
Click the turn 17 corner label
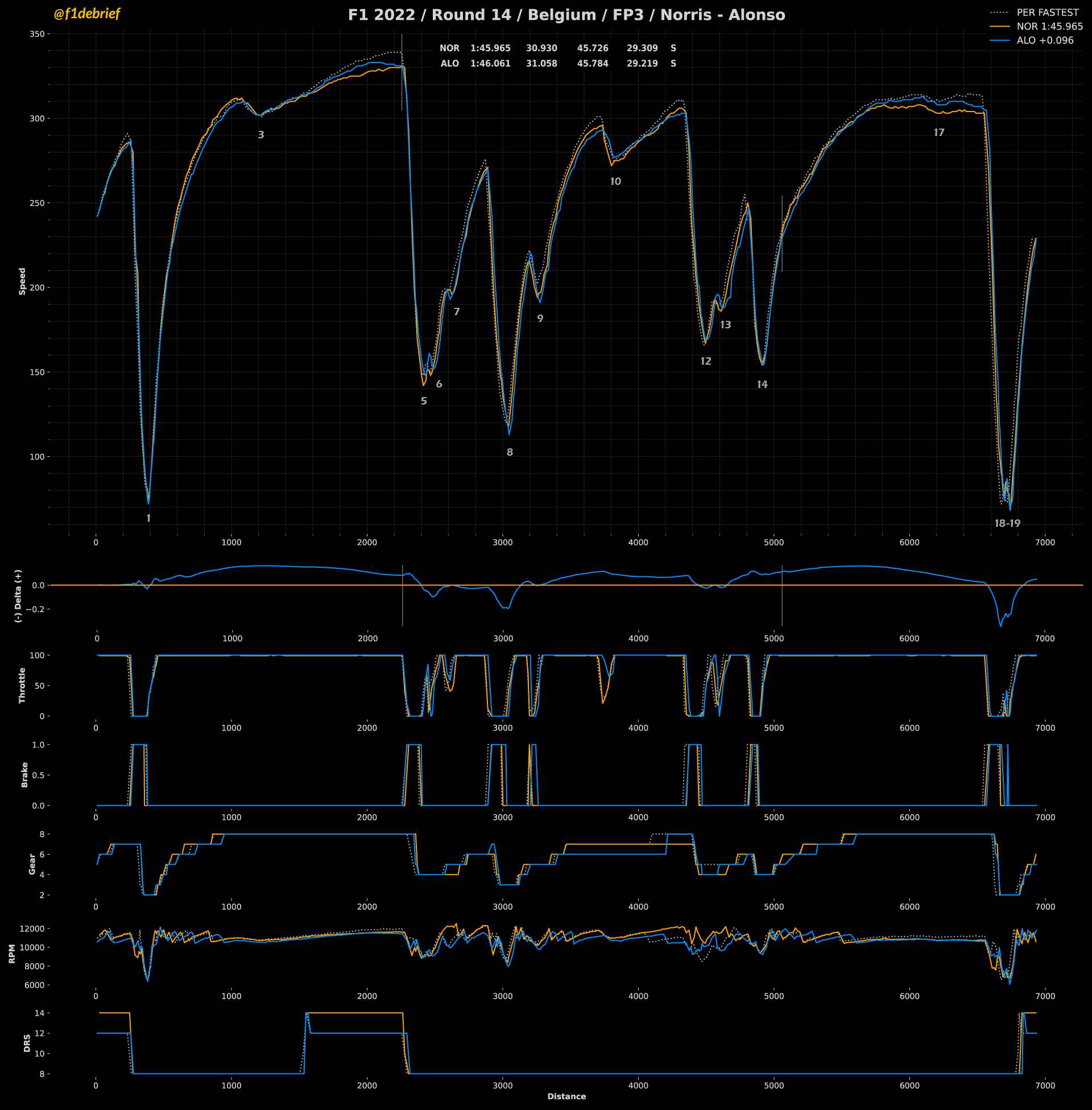click(939, 133)
